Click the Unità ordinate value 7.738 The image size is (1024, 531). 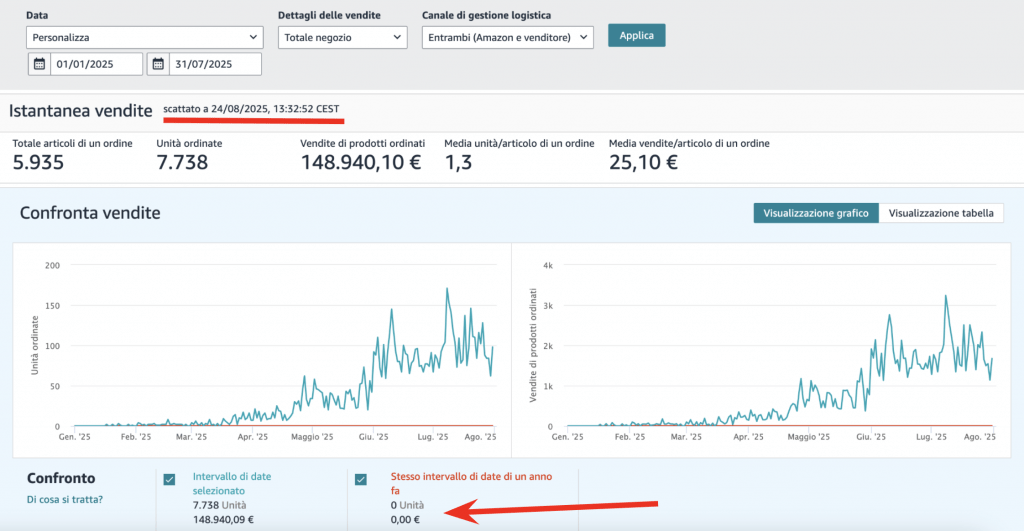(182, 162)
